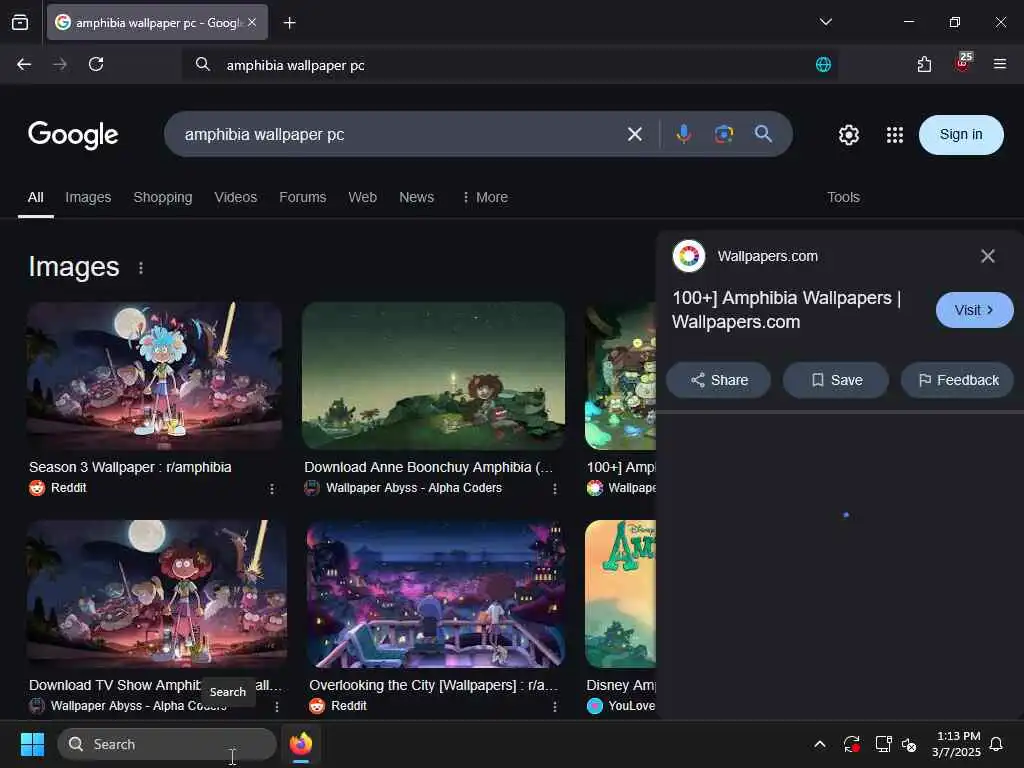Image resolution: width=1024 pixels, height=768 pixels.
Task: Expand the list all tabs chevron
Action: coord(825,22)
